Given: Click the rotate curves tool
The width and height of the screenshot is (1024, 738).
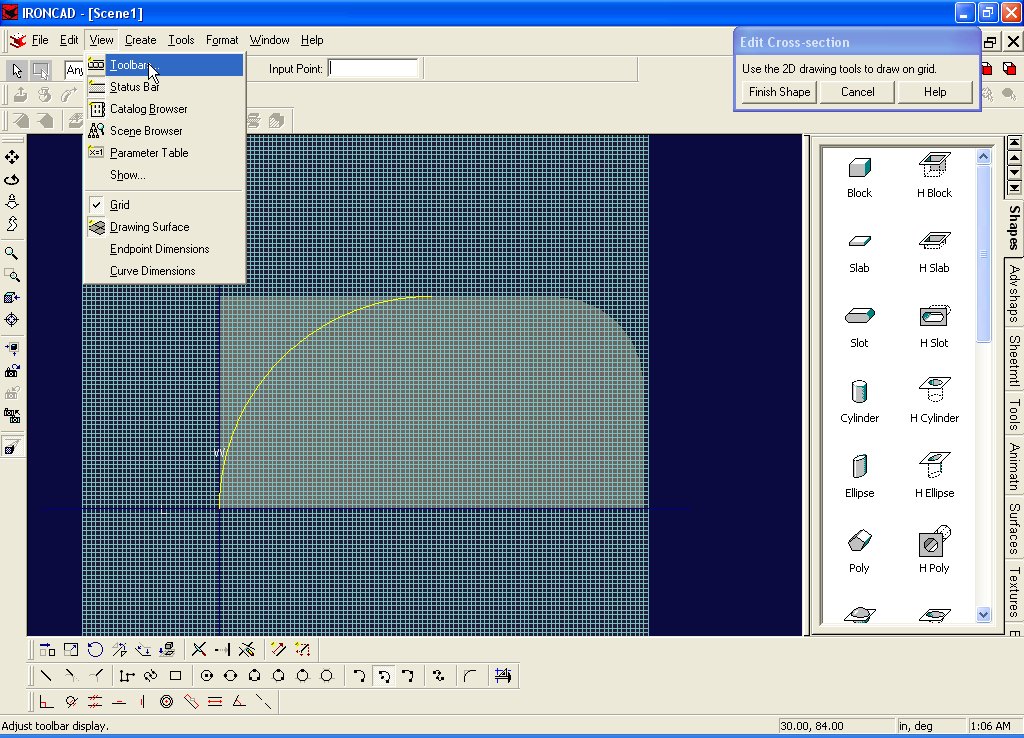Looking at the screenshot, I should click(x=95, y=650).
